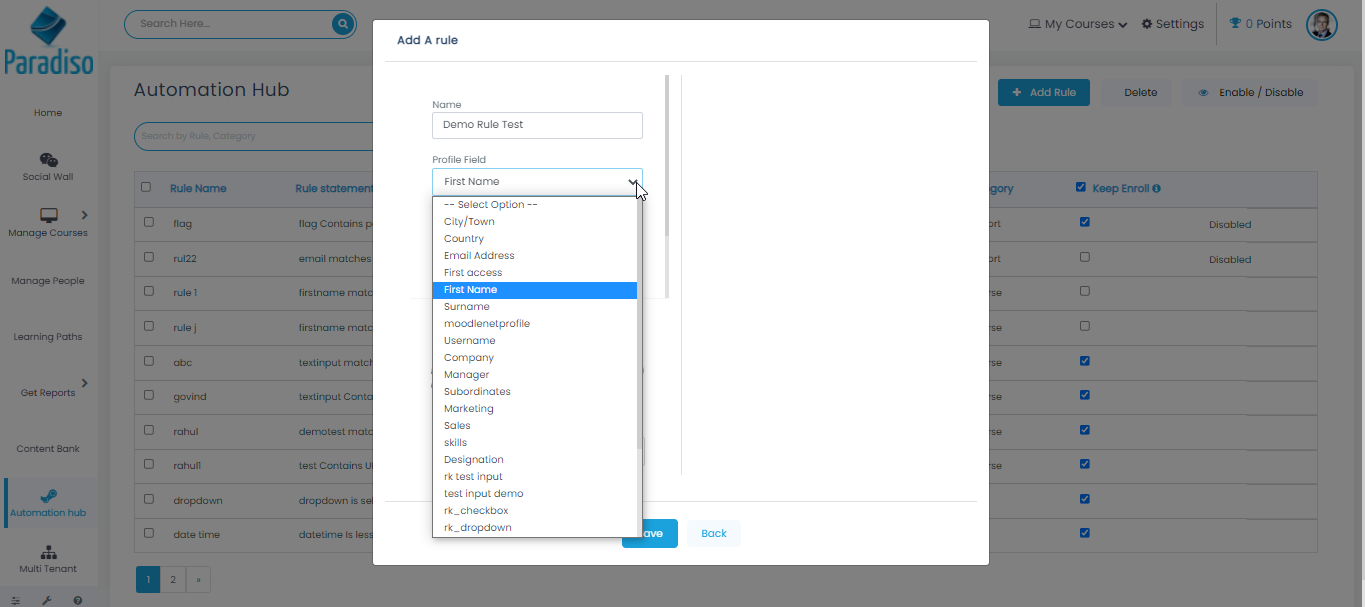Screen dimensions: 1365x607
Task: Expand My Courses dropdown menu
Action: click(x=1078, y=24)
